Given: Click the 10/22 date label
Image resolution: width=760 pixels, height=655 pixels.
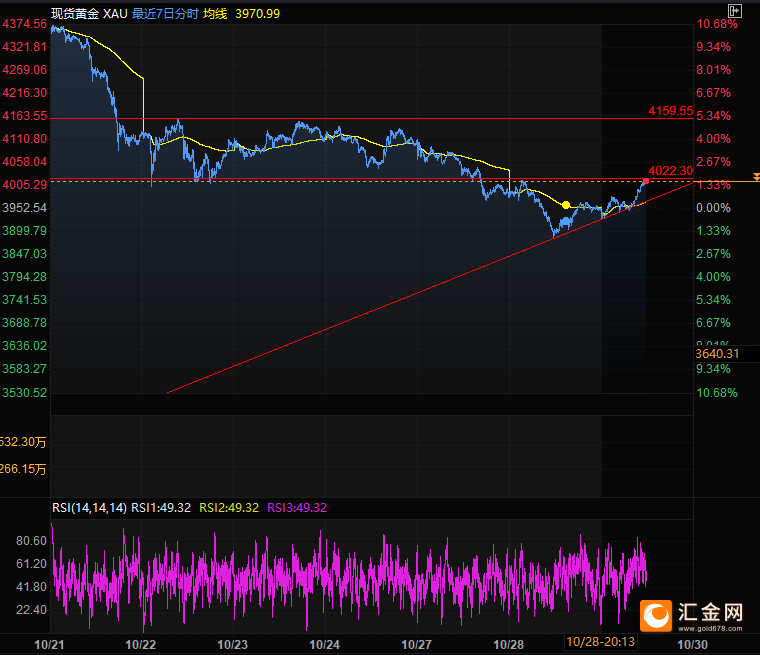Looking at the screenshot, I should [x=141, y=644].
